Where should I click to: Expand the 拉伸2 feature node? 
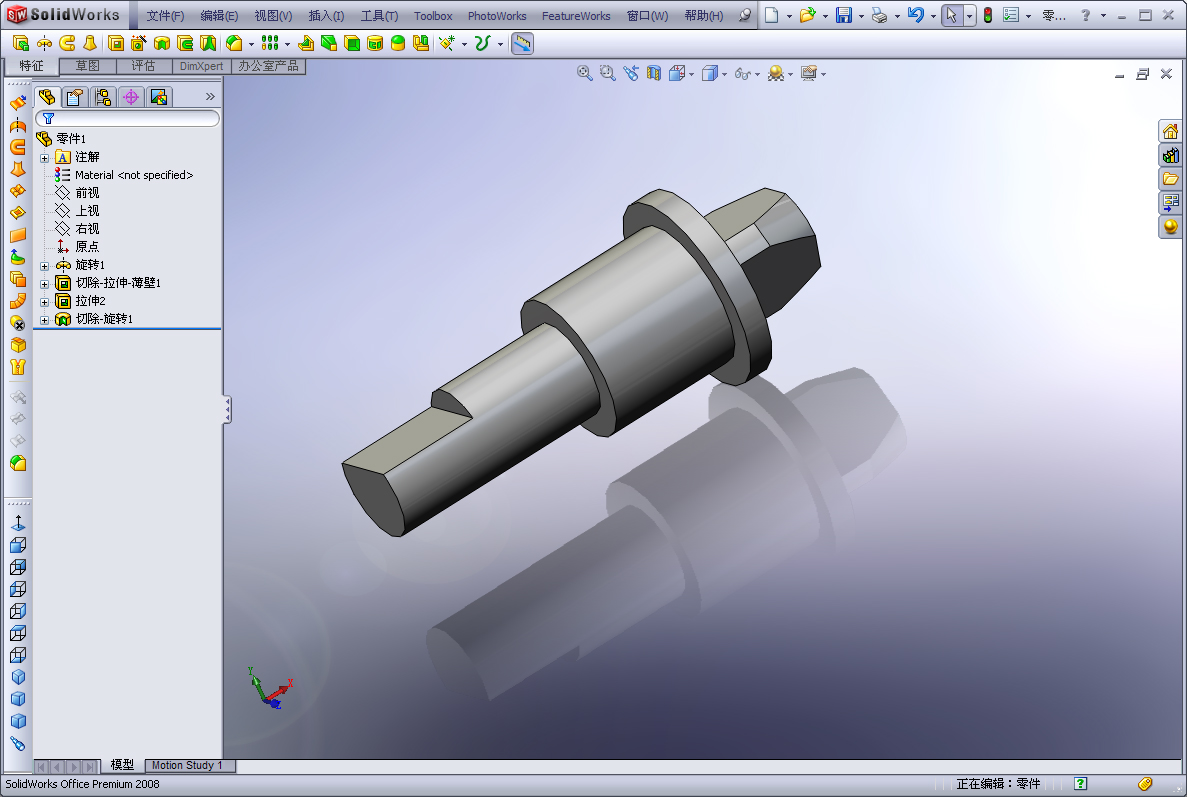point(45,302)
